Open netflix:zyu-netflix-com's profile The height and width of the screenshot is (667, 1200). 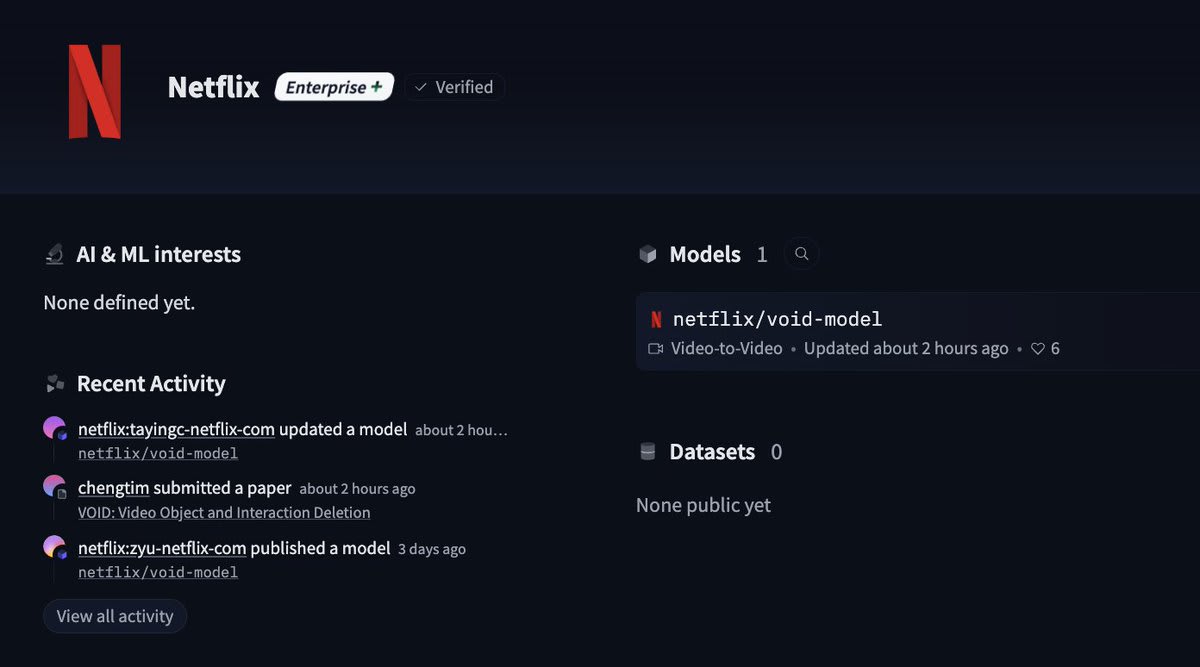[162, 548]
